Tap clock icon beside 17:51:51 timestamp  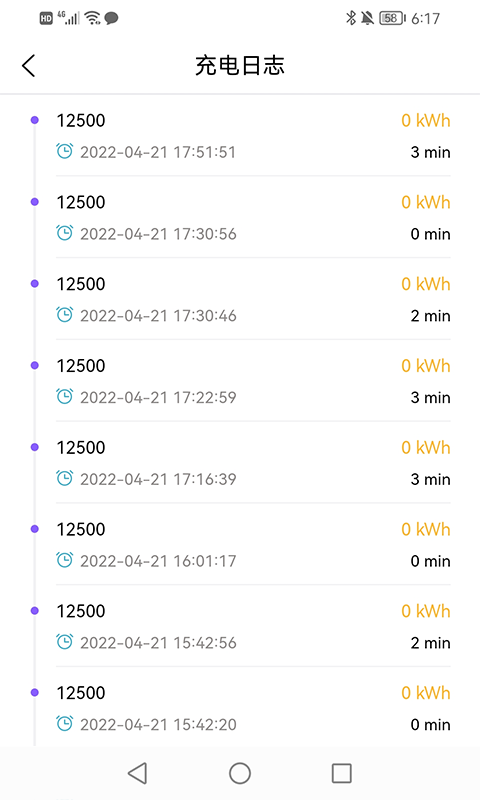point(65,151)
